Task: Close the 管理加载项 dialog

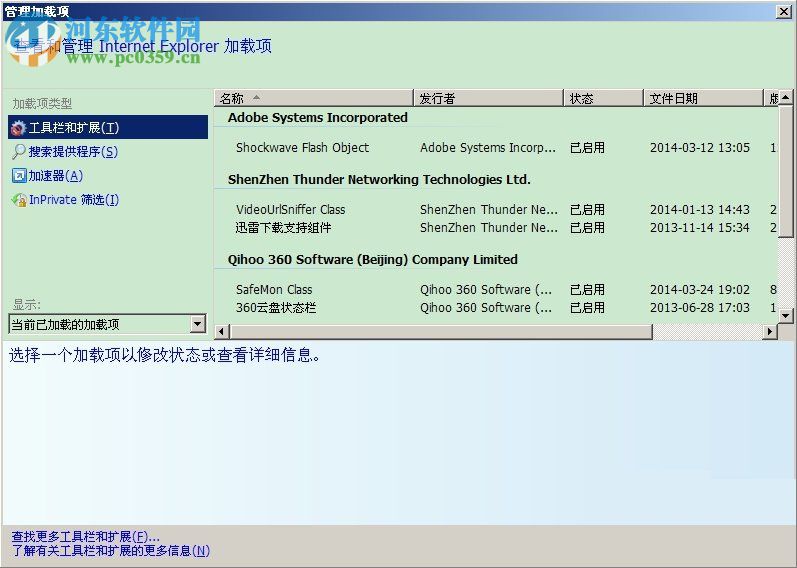Action: click(x=784, y=12)
